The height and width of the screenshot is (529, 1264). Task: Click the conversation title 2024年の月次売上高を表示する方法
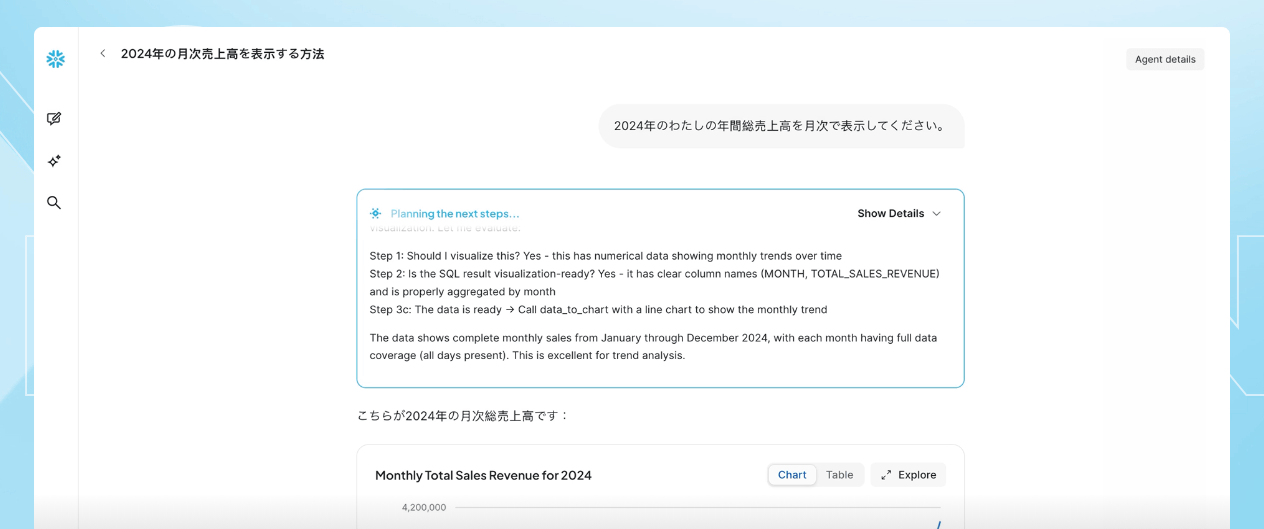[222, 54]
